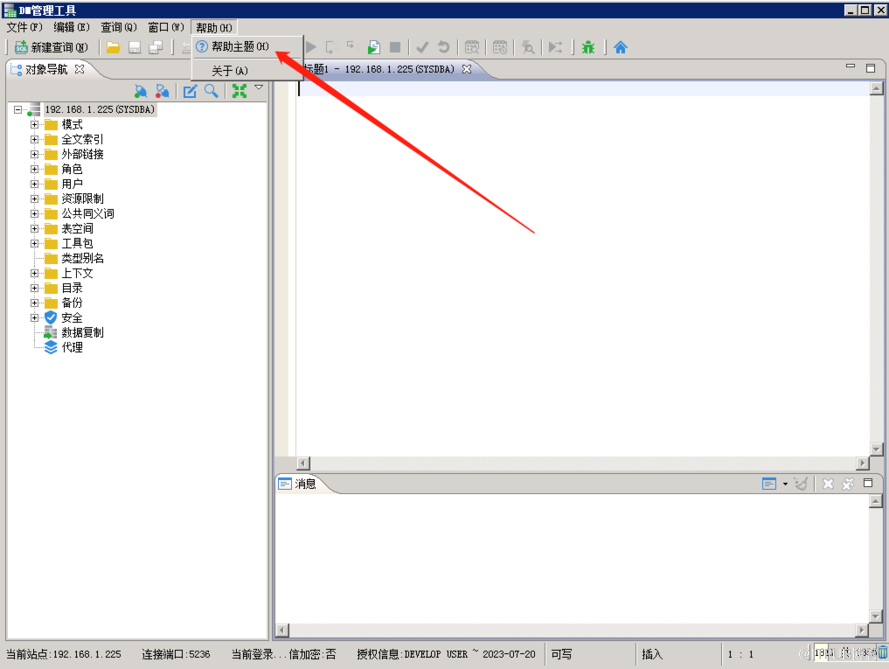Click the green bug debug icon
The width and height of the screenshot is (889, 669).
[589, 48]
